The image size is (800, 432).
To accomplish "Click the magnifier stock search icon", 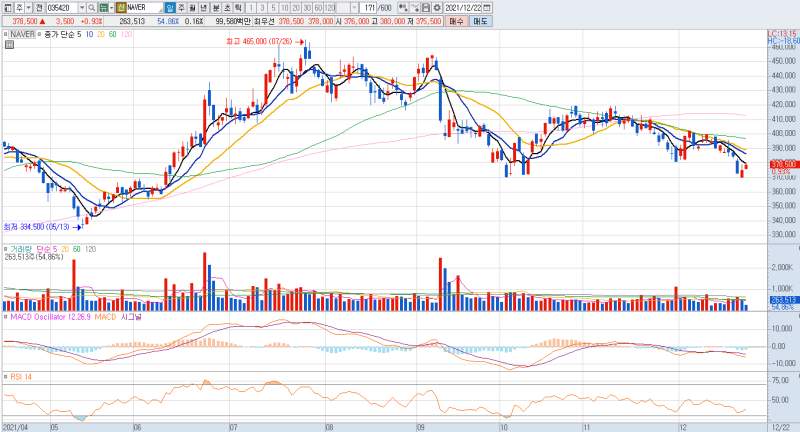I will [92, 8].
